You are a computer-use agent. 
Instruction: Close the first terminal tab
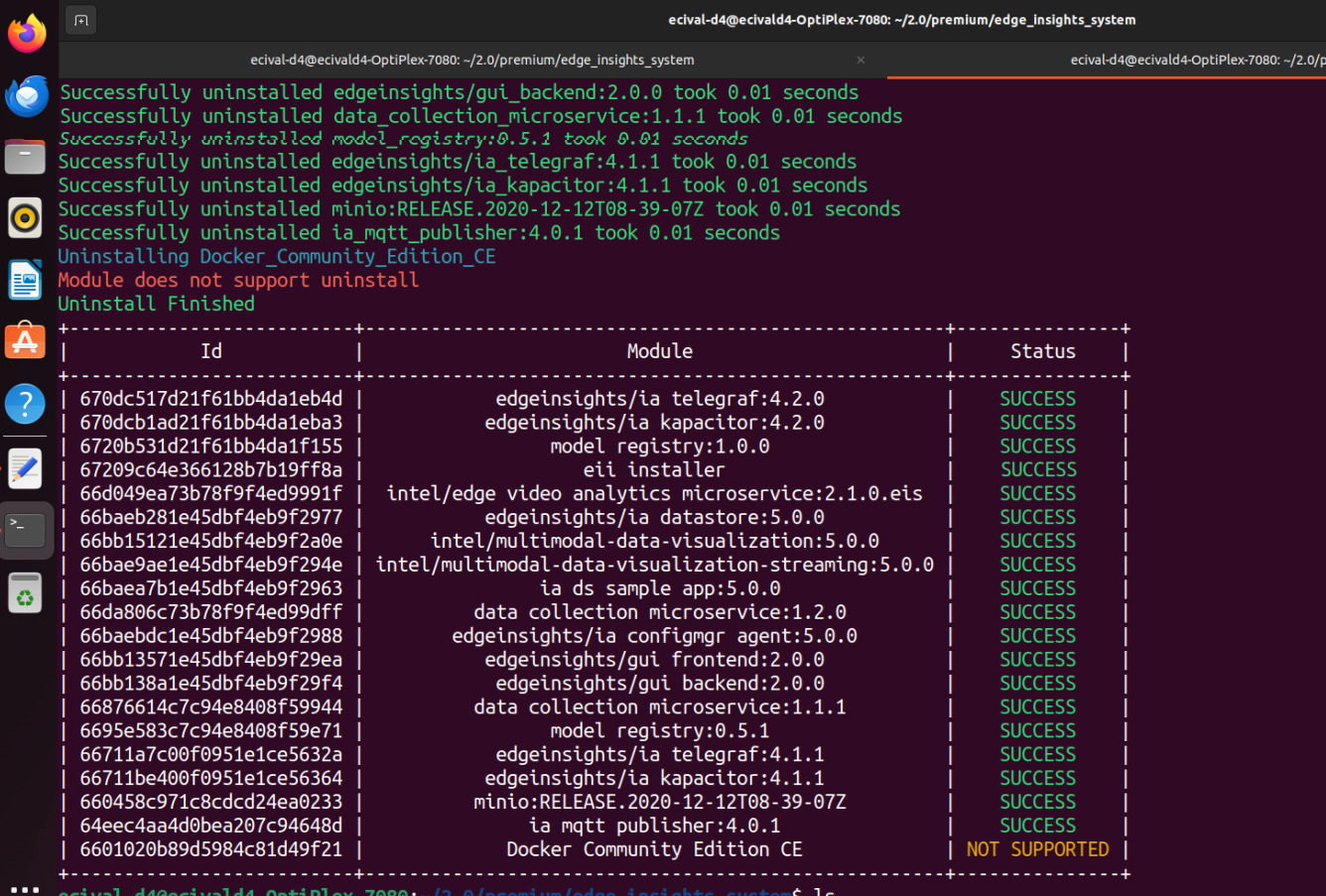click(861, 60)
